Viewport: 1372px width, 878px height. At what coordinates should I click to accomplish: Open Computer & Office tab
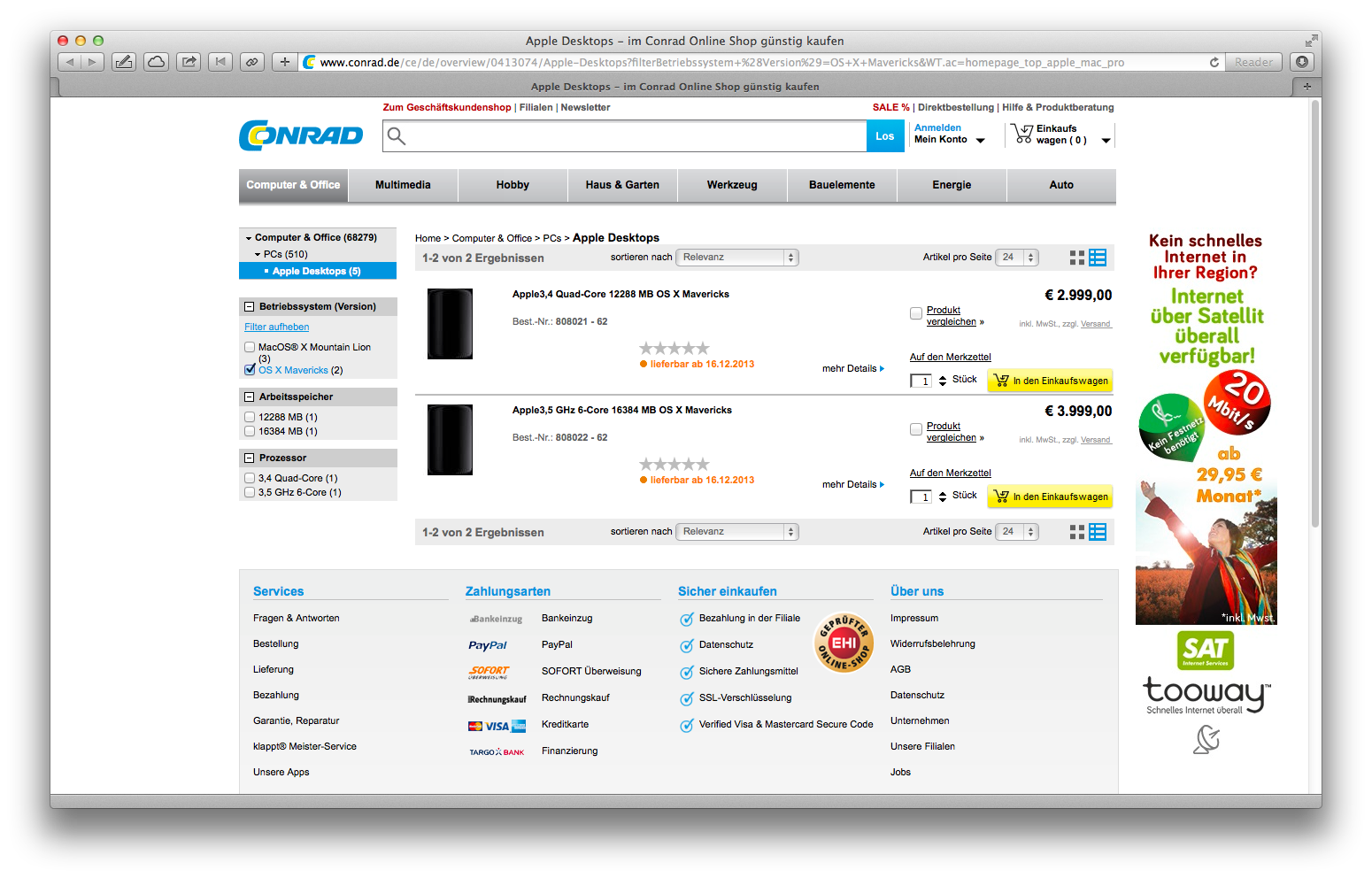point(293,185)
